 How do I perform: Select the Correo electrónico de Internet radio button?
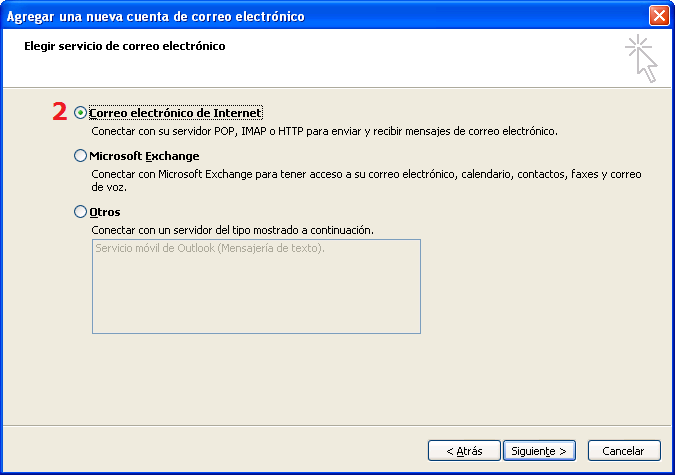[x=81, y=113]
